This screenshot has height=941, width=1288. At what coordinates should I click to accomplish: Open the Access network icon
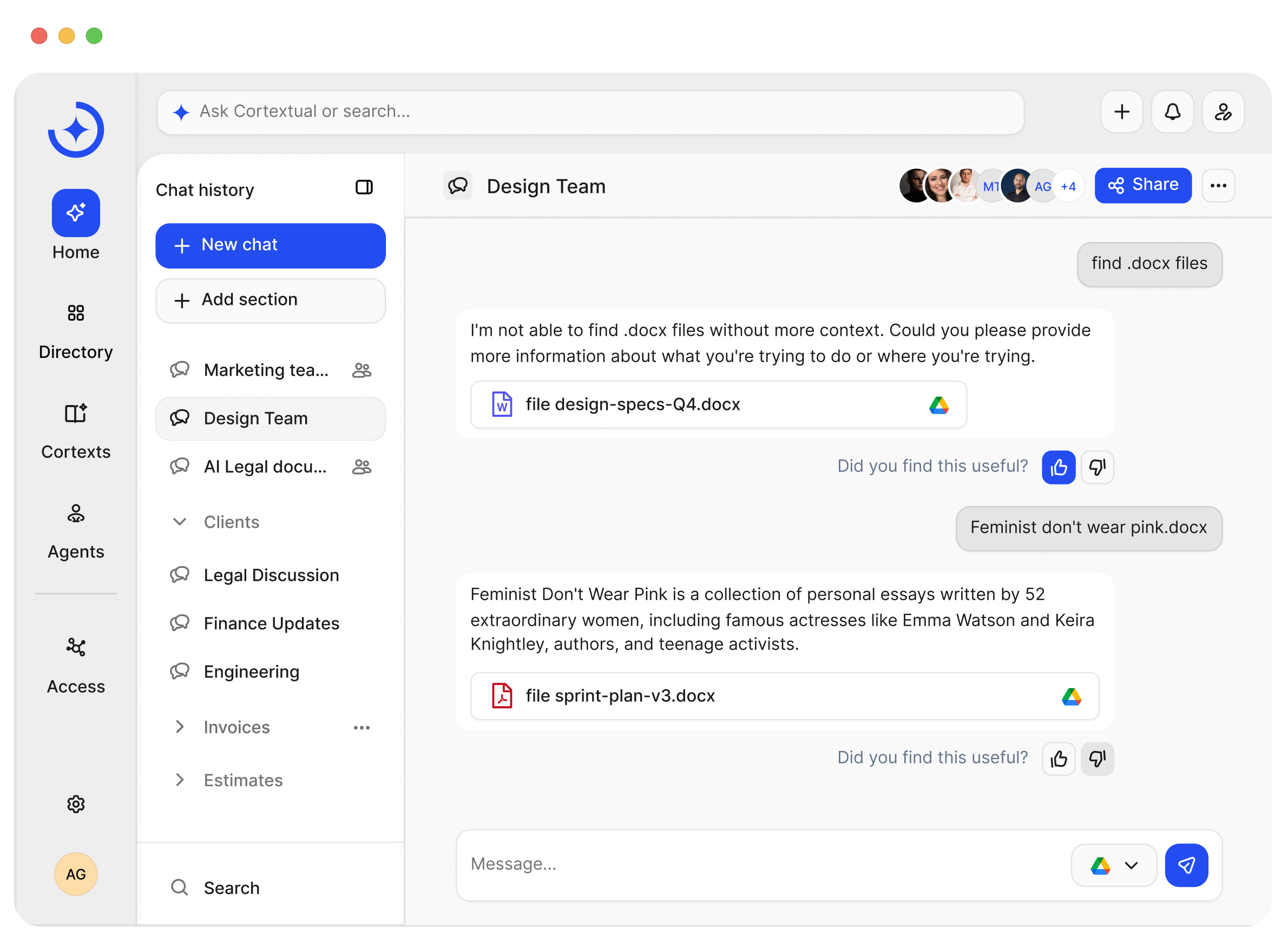coord(76,647)
